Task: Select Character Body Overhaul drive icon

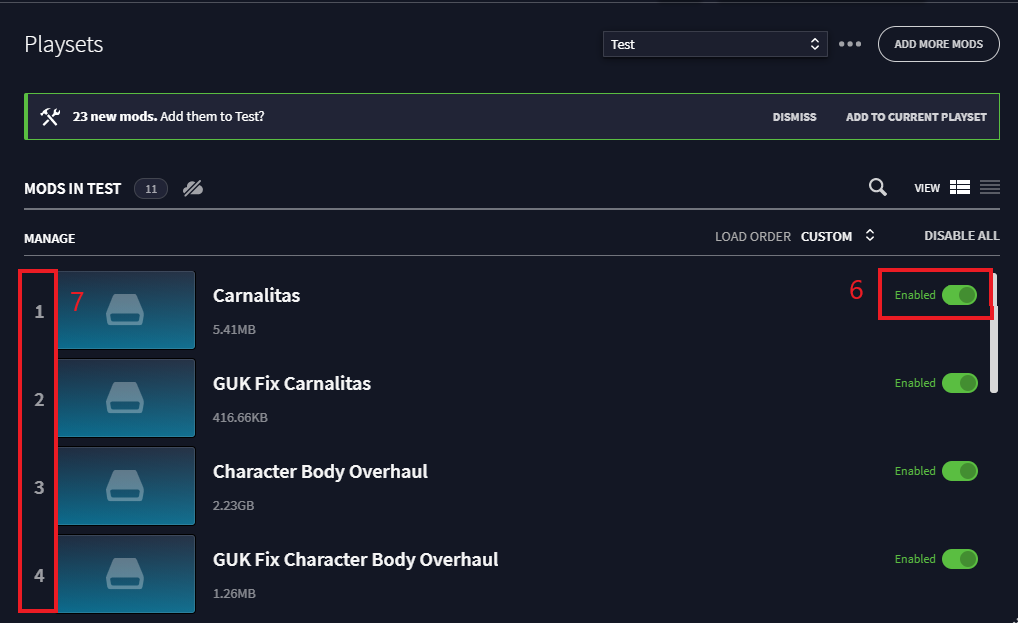Action: pos(125,485)
